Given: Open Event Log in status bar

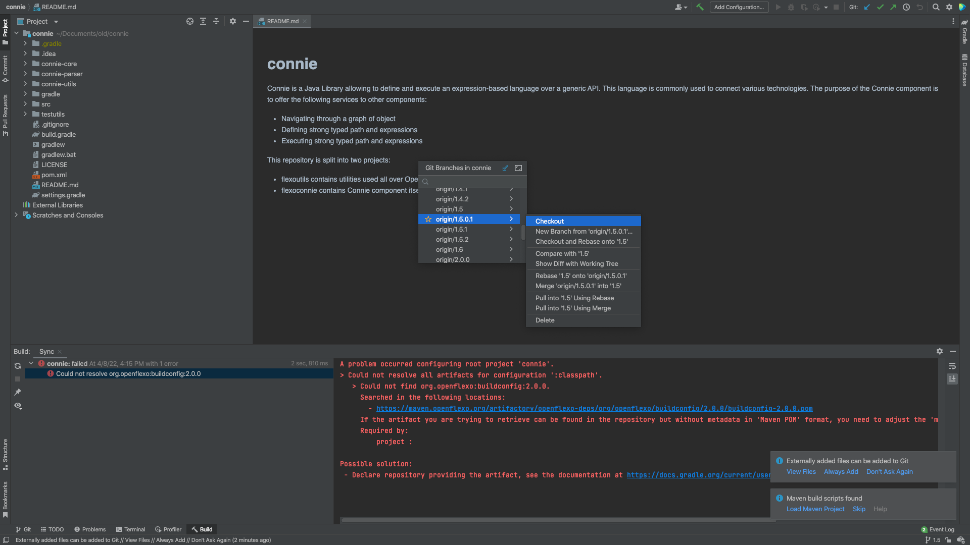Looking at the screenshot, I should click(937, 530).
